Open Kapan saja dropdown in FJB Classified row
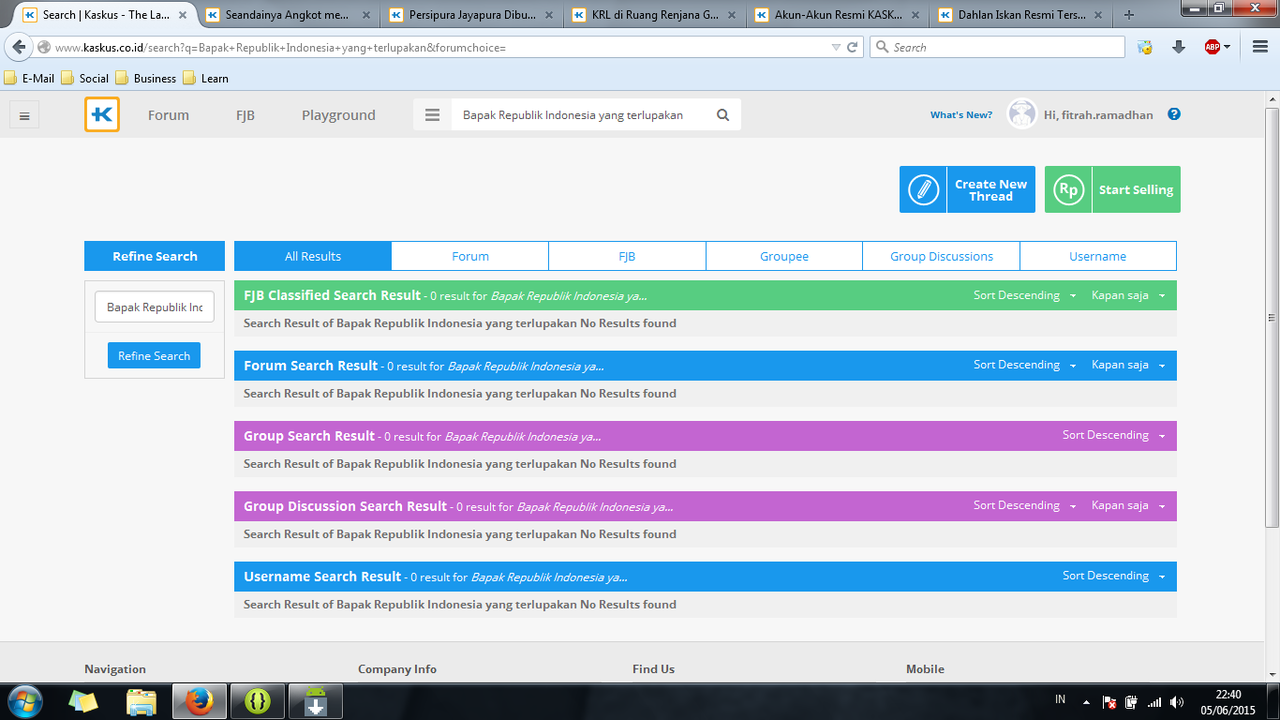Image resolution: width=1280 pixels, height=720 pixels. click(1129, 295)
